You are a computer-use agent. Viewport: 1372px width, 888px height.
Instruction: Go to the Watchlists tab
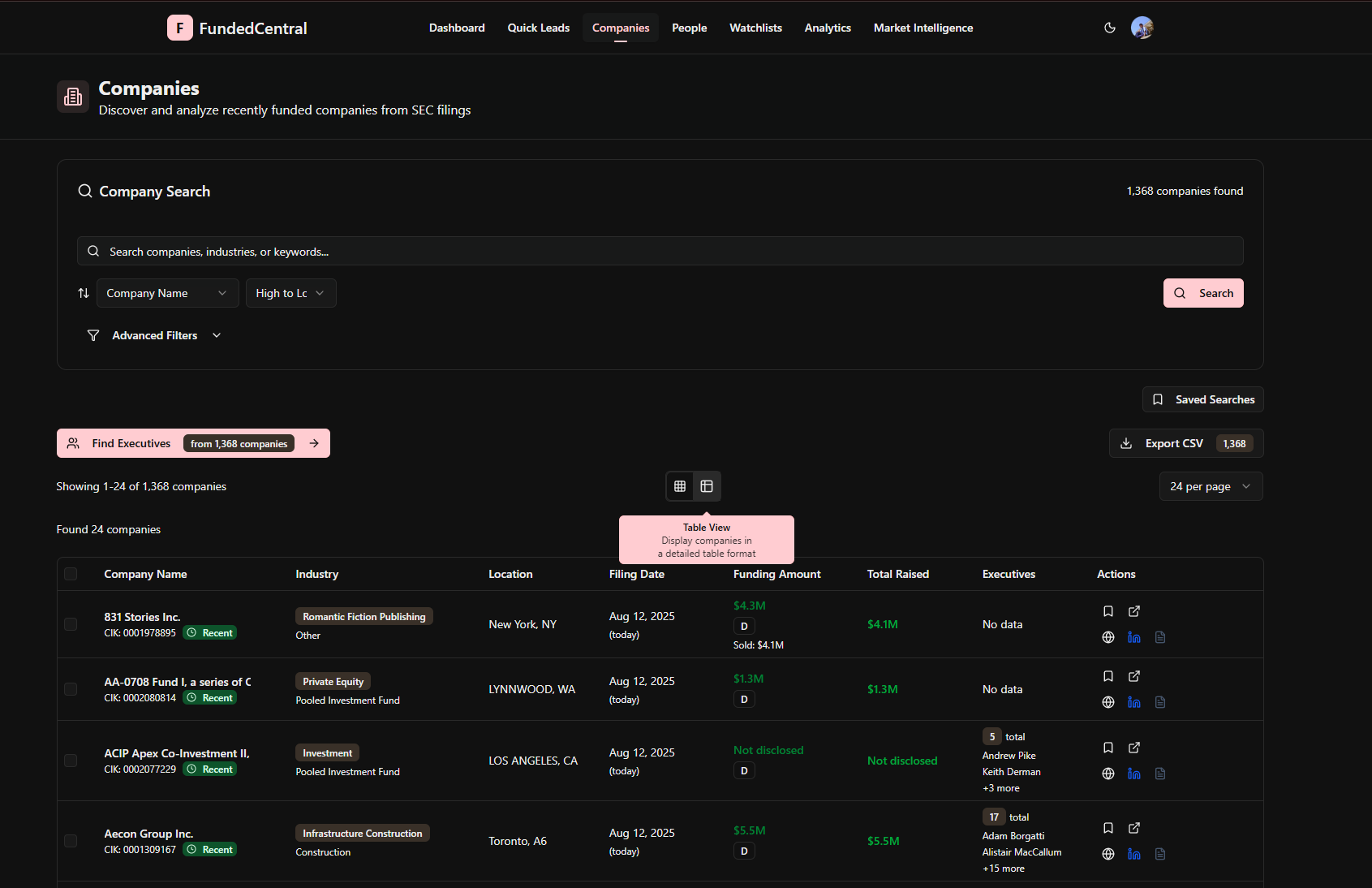point(755,28)
